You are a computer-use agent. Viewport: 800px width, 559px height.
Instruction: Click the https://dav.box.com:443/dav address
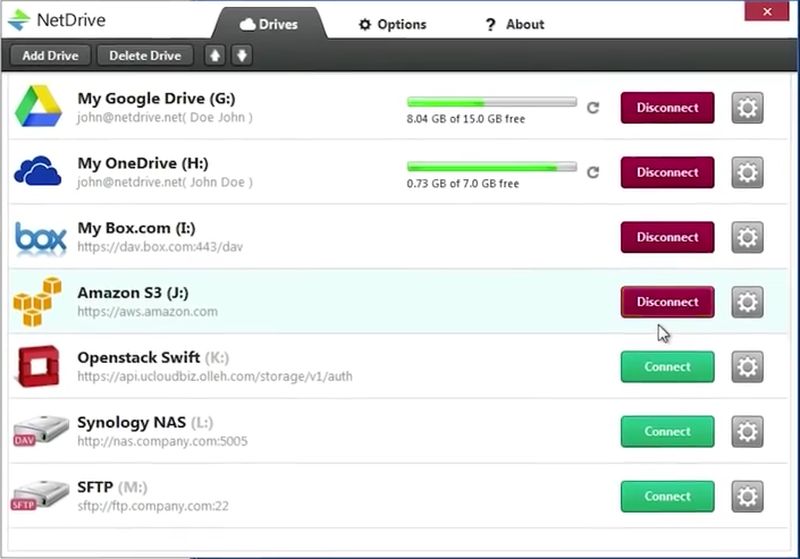click(160, 247)
